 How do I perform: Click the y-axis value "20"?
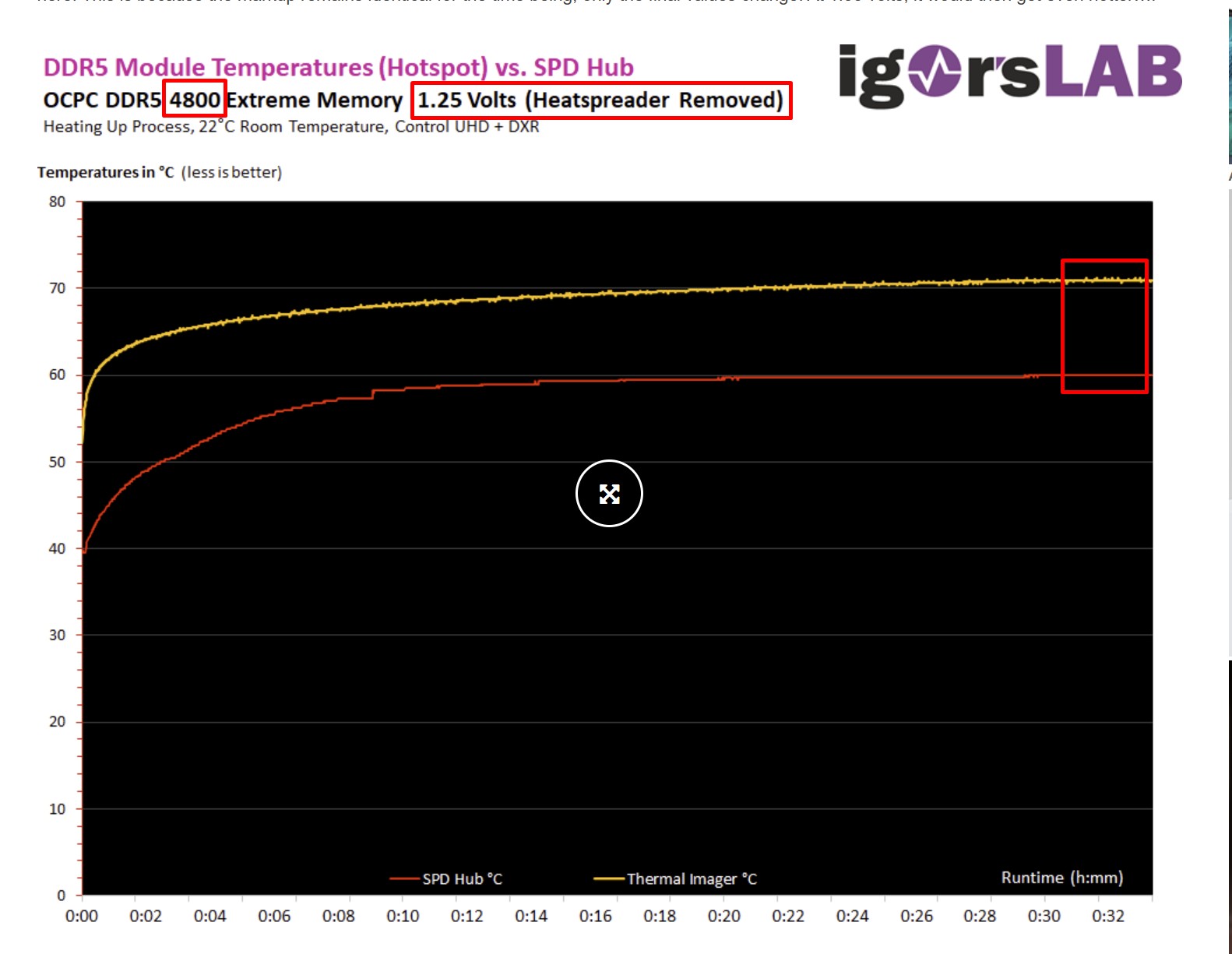pos(57,722)
